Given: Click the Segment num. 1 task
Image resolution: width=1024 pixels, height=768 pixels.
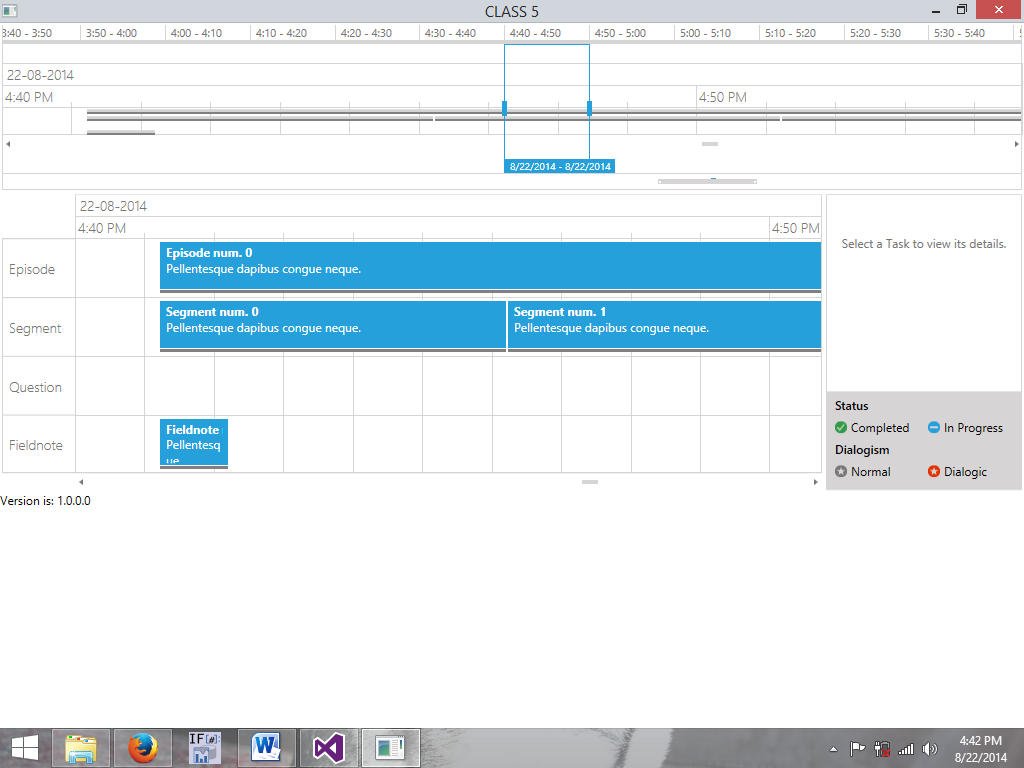Looking at the screenshot, I should point(664,325).
